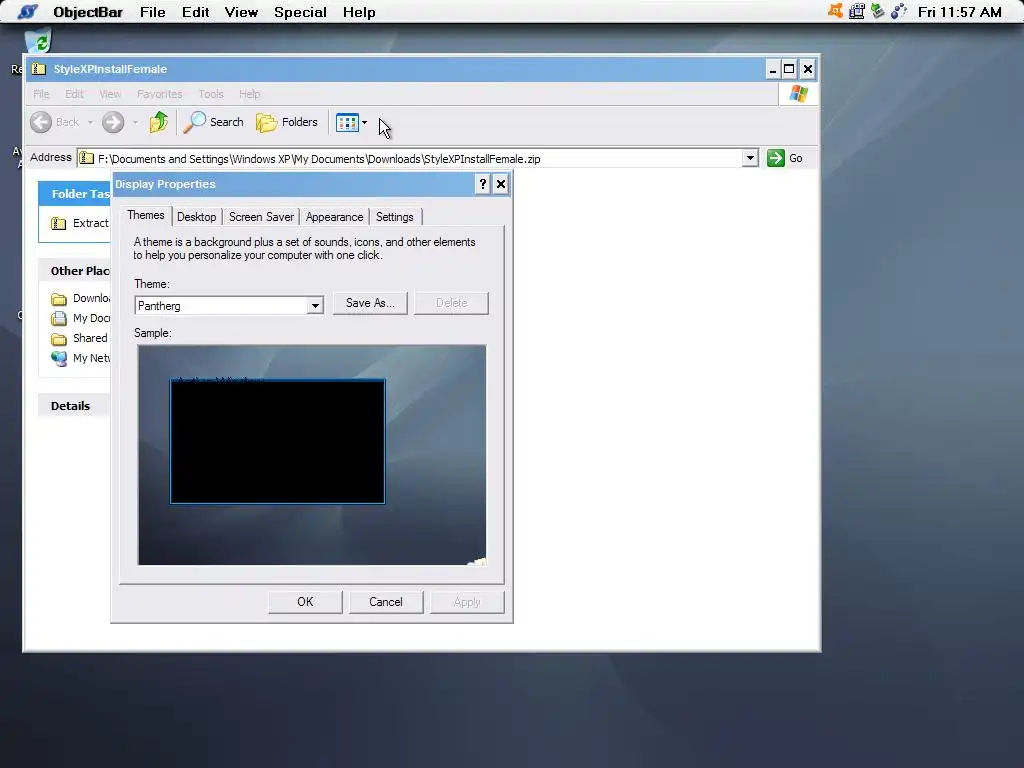Open My Documents link in Other Places
The width and height of the screenshot is (1024, 768).
coord(80,318)
